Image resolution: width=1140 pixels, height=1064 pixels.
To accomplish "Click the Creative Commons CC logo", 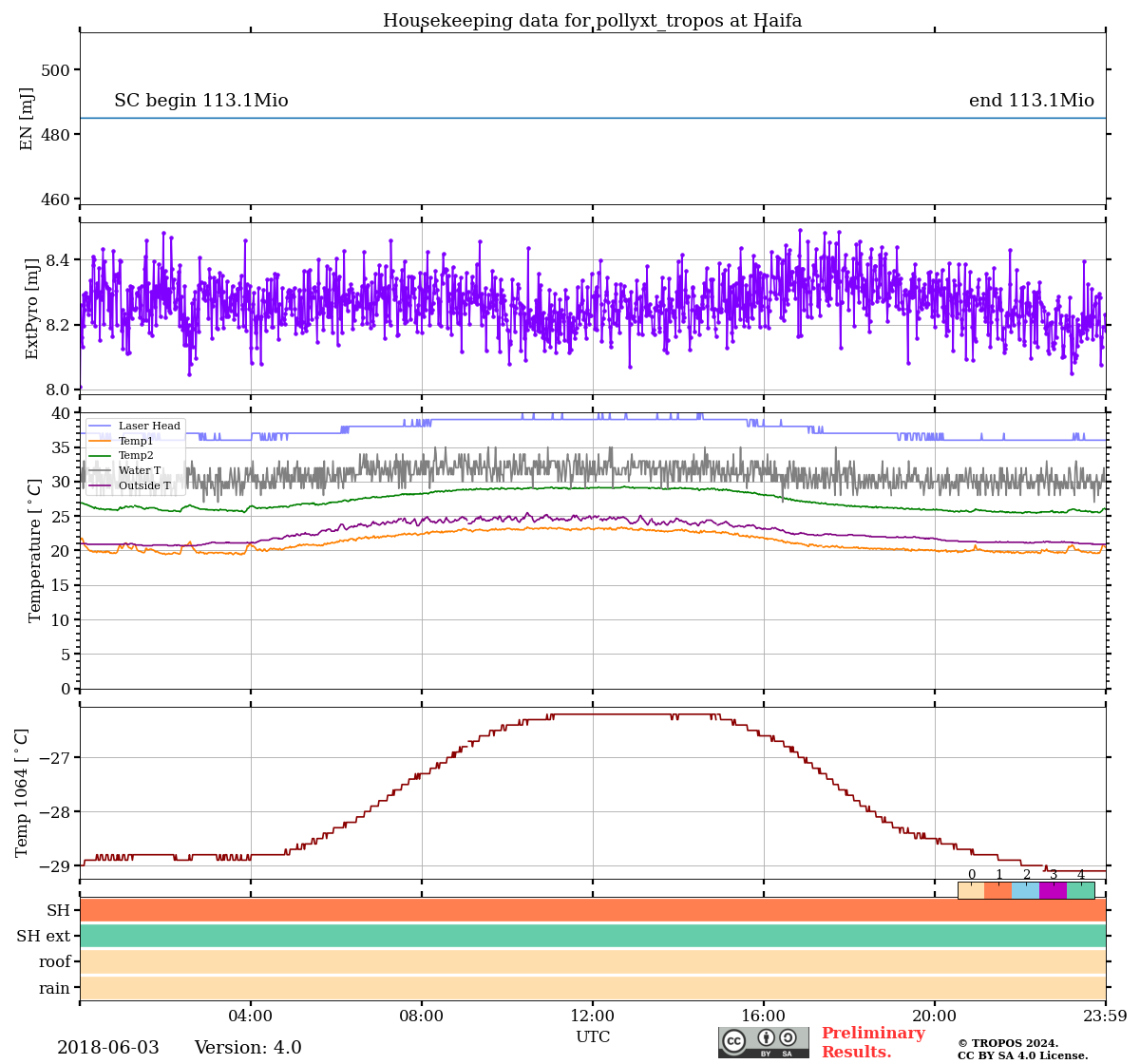I will coord(734,1041).
